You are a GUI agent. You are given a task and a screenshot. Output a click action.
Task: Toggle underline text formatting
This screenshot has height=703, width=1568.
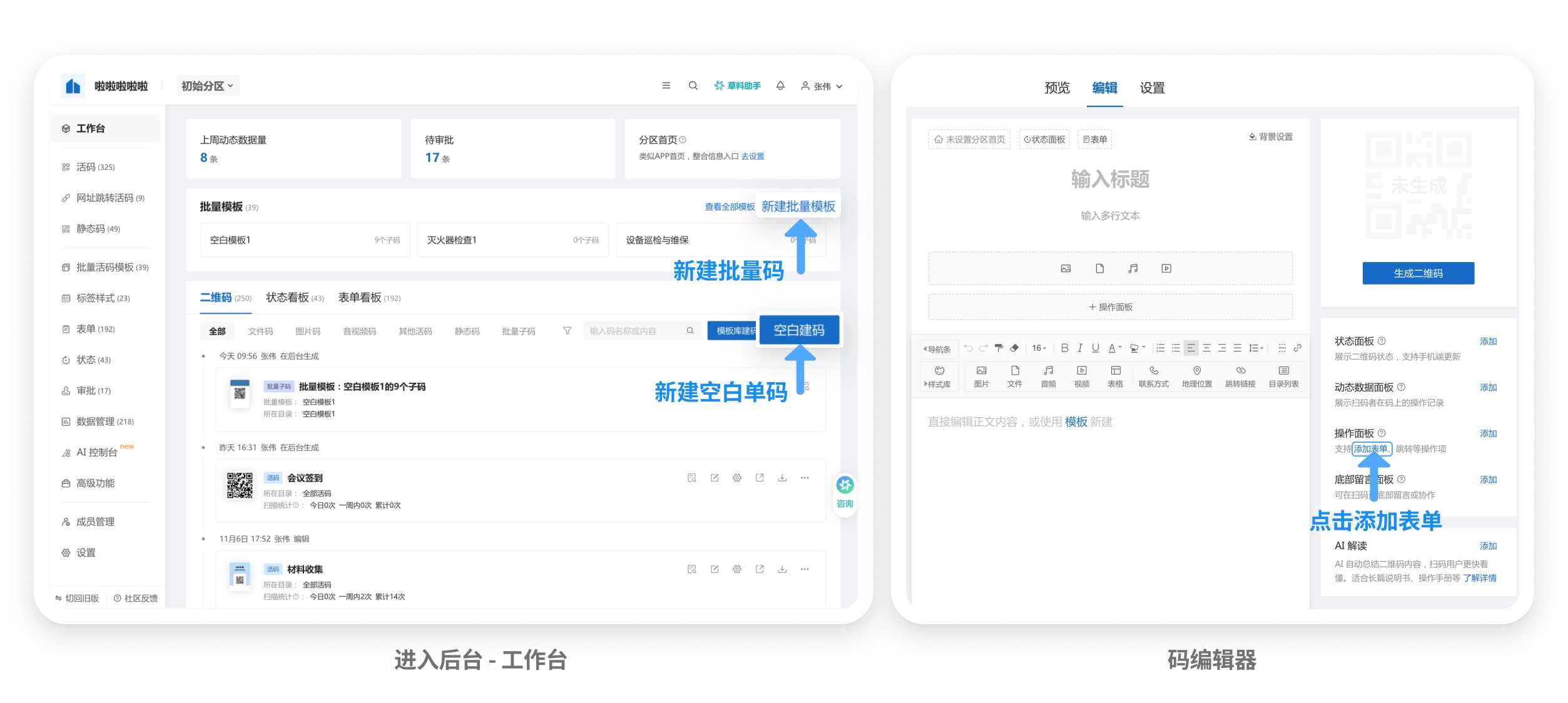(1095, 348)
